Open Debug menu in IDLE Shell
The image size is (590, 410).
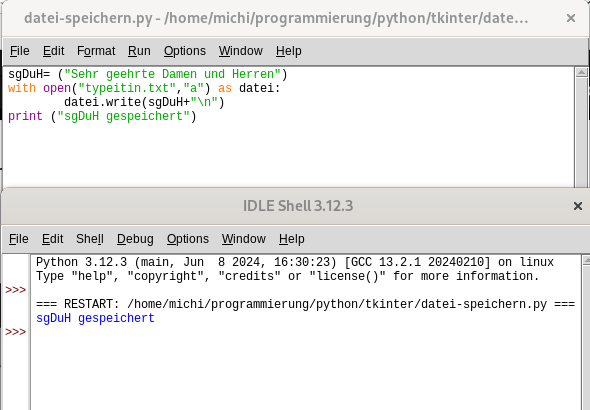(135, 239)
